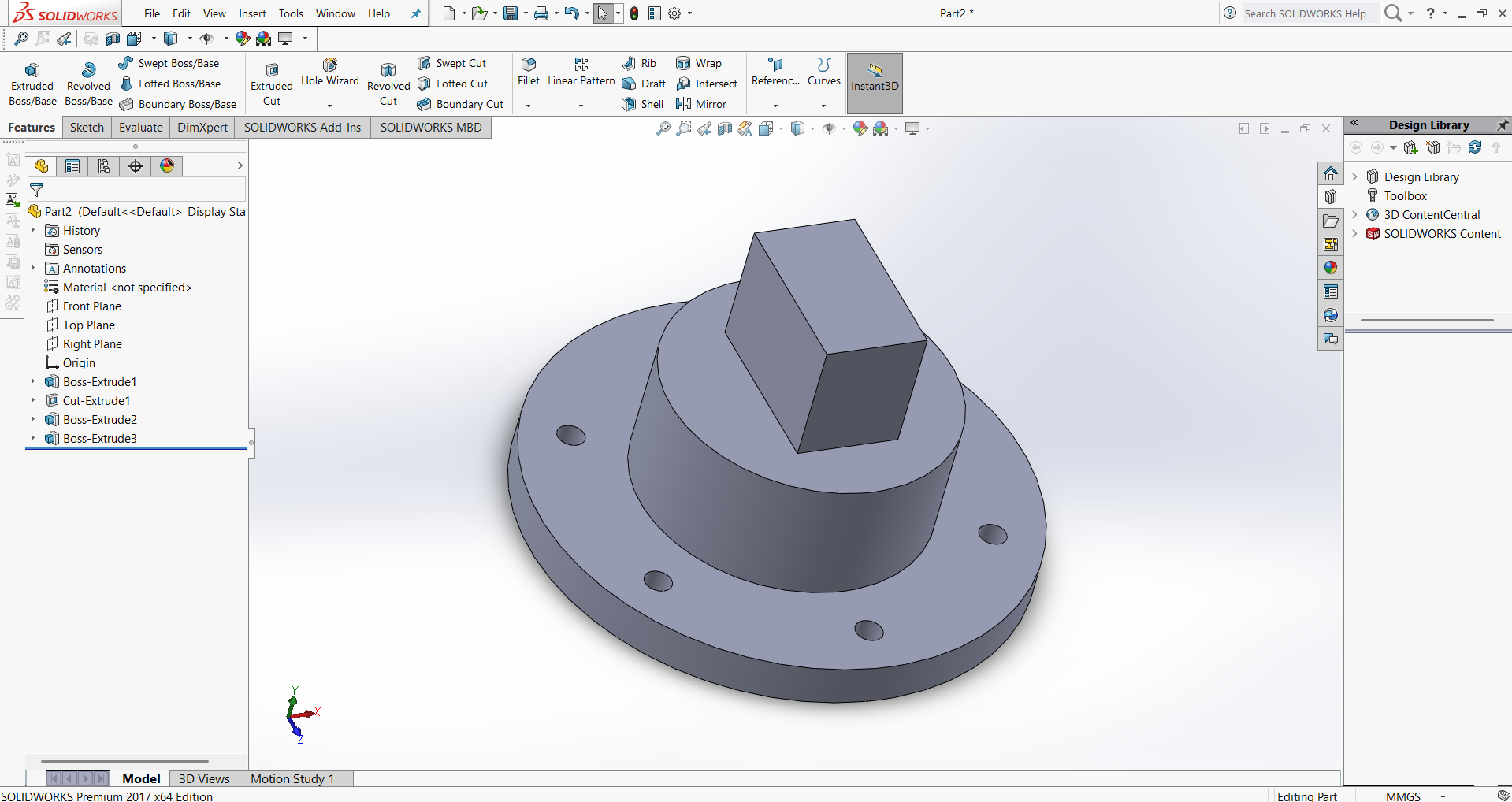1512x802 pixels.
Task: Select the Shell tool
Action: pos(642,104)
